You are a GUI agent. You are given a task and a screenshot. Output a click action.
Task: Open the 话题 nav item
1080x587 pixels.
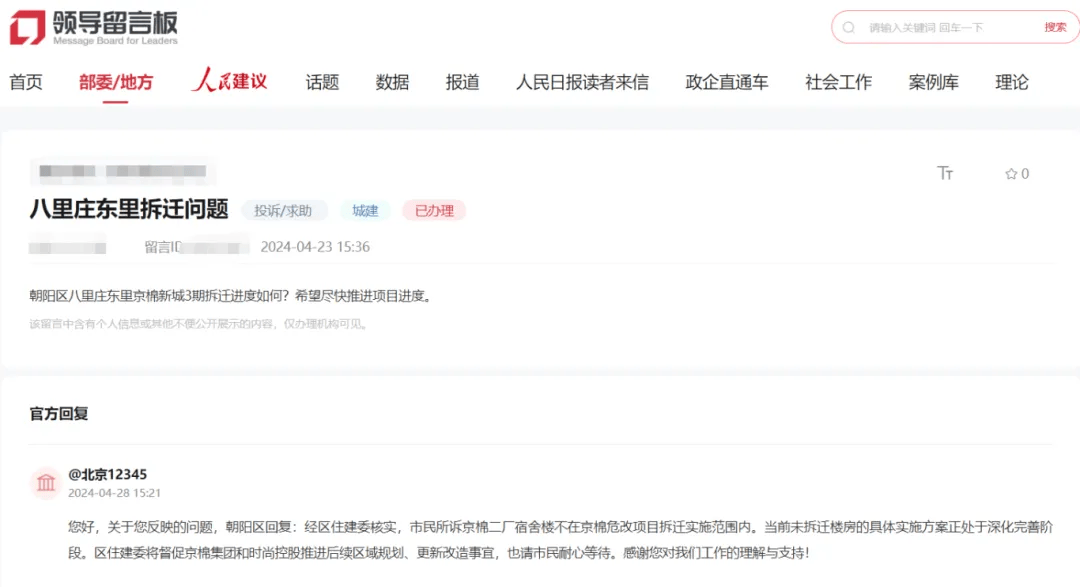tap(322, 82)
